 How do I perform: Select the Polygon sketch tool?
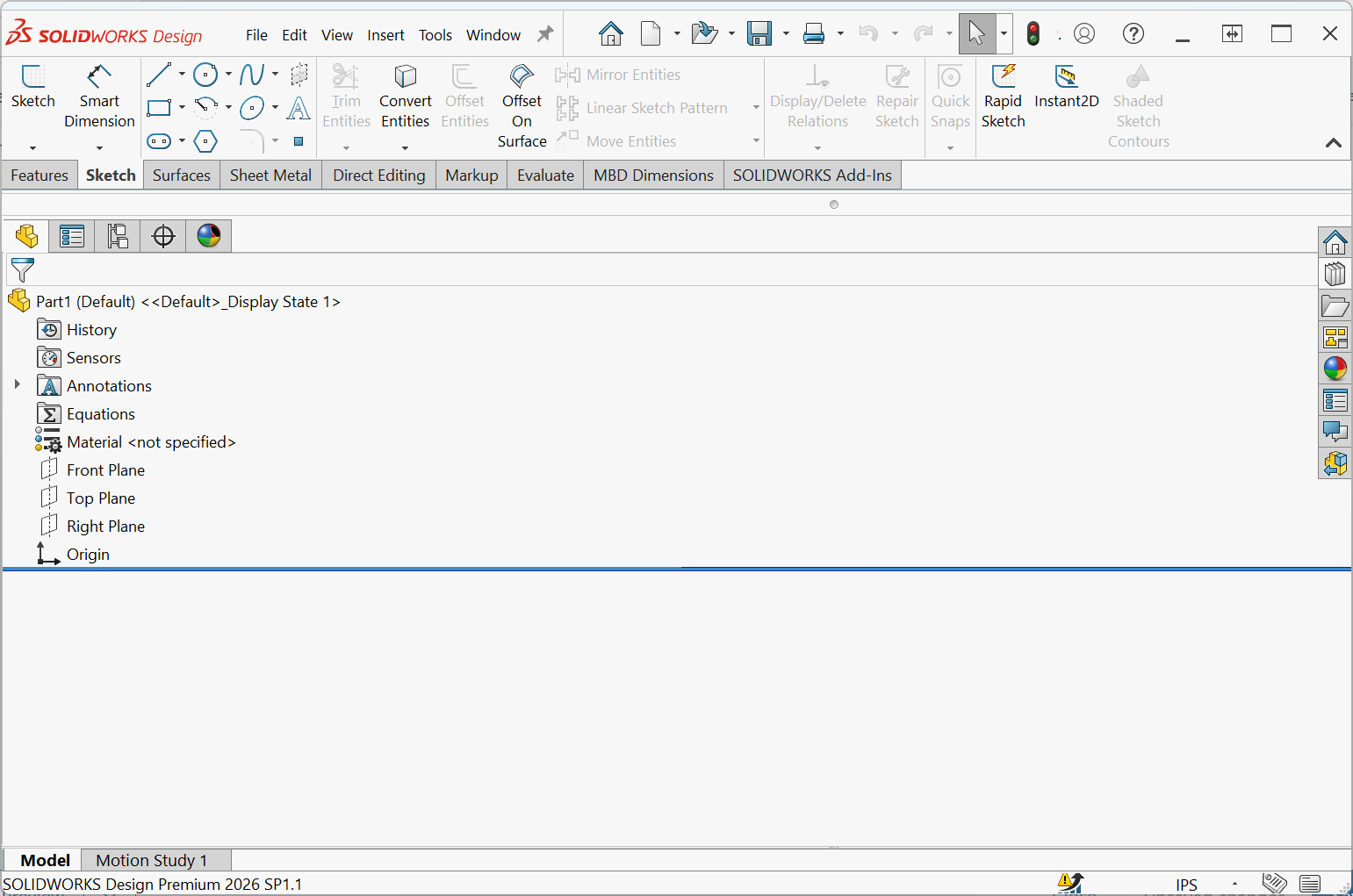(205, 140)
